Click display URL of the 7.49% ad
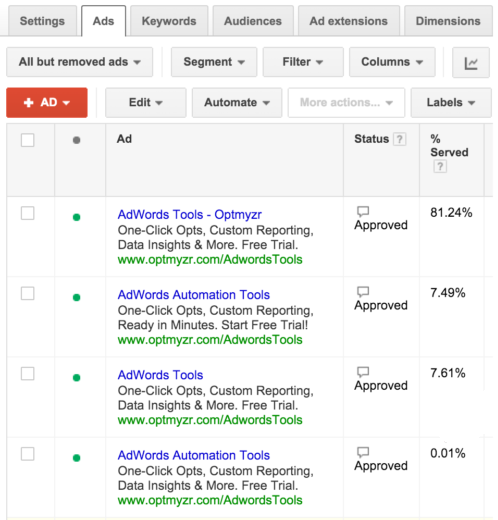Viewport: 498px width, 520px height. point(210,340)
